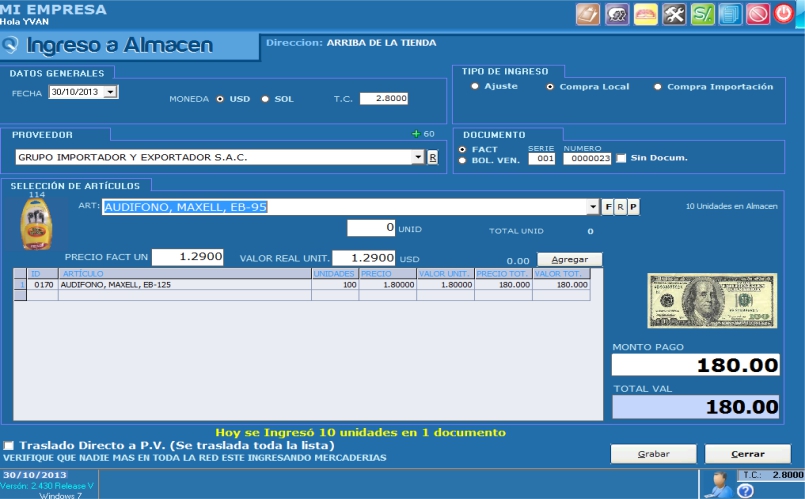Open the clipboard notes icon in toolbar
This screenshot has width=805, height=499.
point(588,14)
